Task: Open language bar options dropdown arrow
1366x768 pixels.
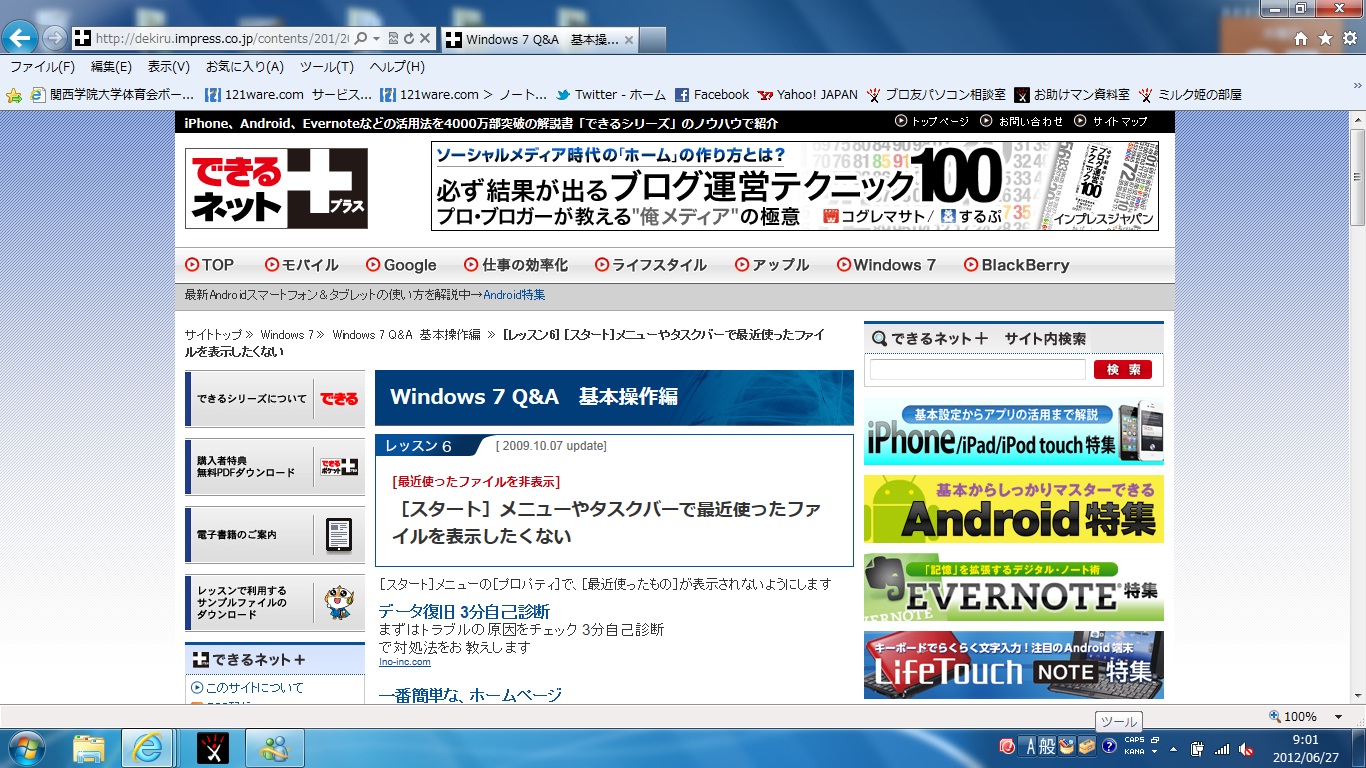Action: (x=1154, y=752)
